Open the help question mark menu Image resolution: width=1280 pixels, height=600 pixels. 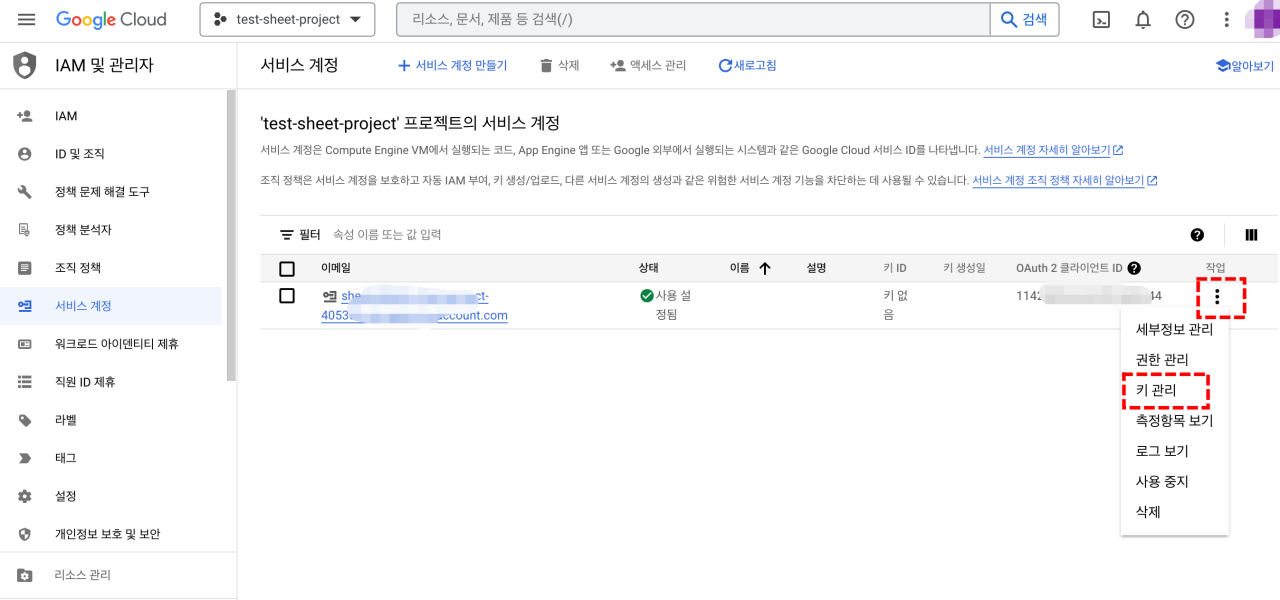point(1185,20)
